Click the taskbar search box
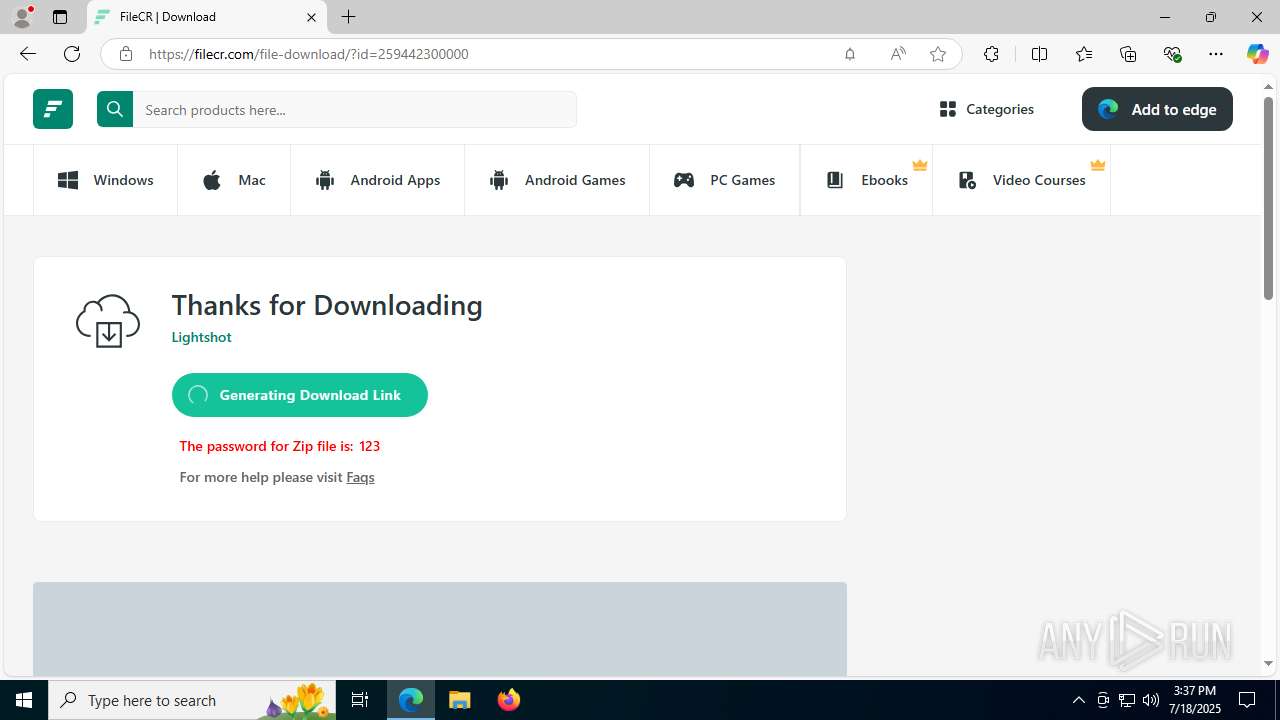This screenshot has width=1280, height=720. (194, 700)
